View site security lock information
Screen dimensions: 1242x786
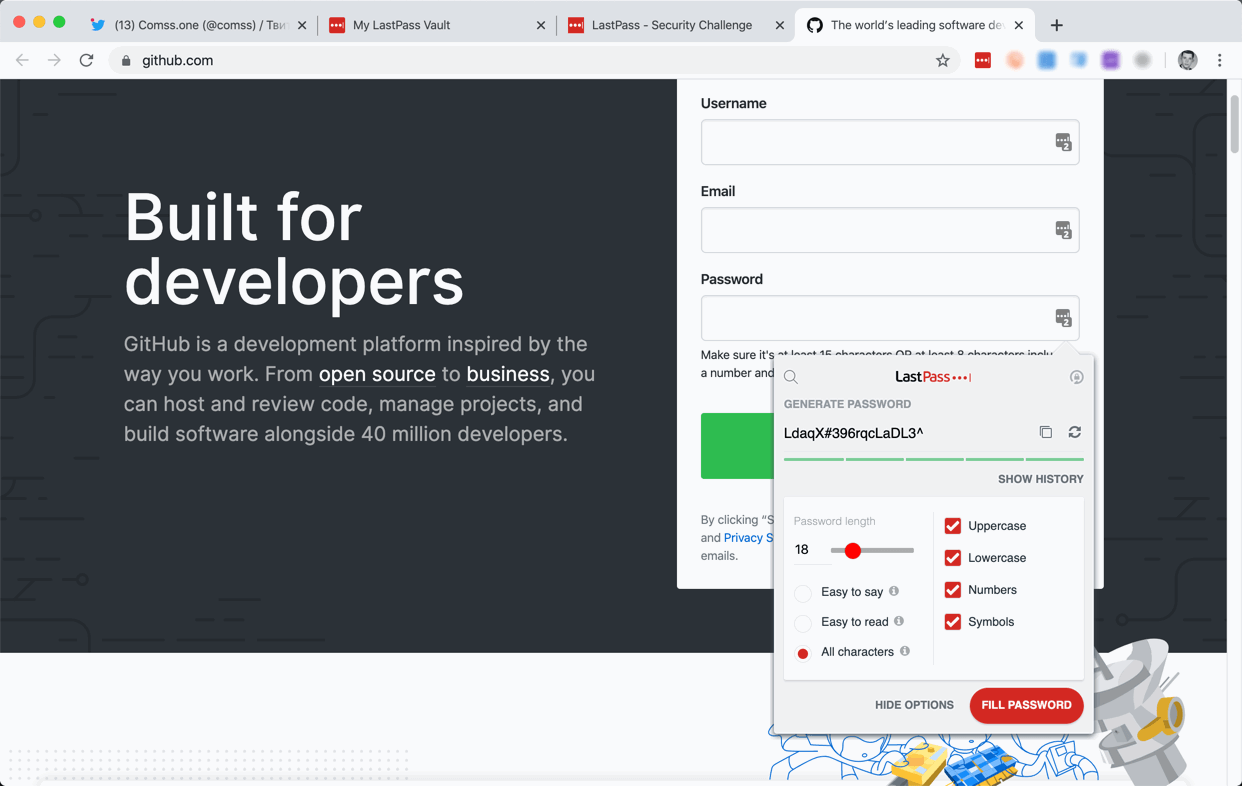click(x=126, y=61)
